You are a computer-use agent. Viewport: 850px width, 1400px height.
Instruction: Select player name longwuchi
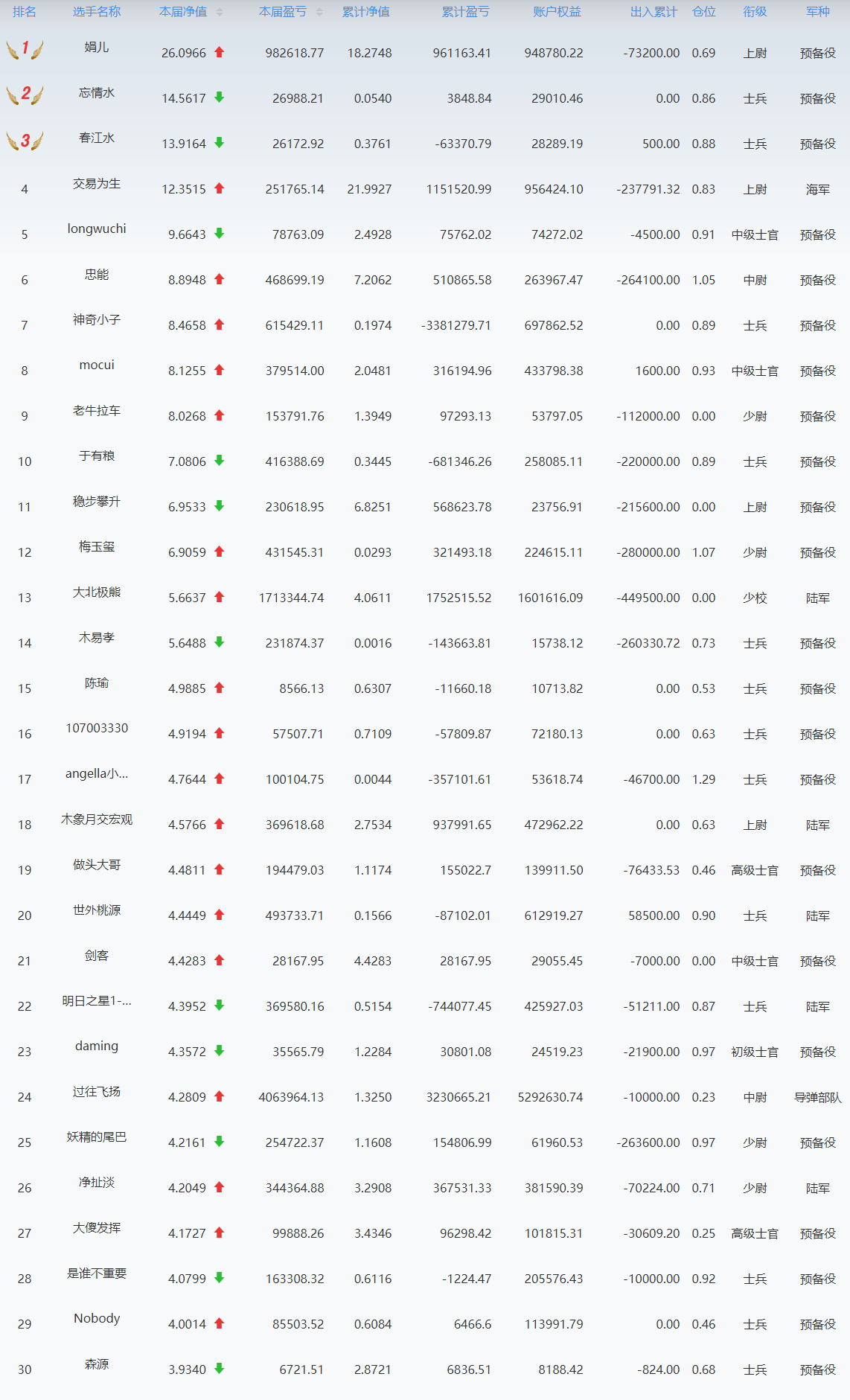[x=97, y=228]
